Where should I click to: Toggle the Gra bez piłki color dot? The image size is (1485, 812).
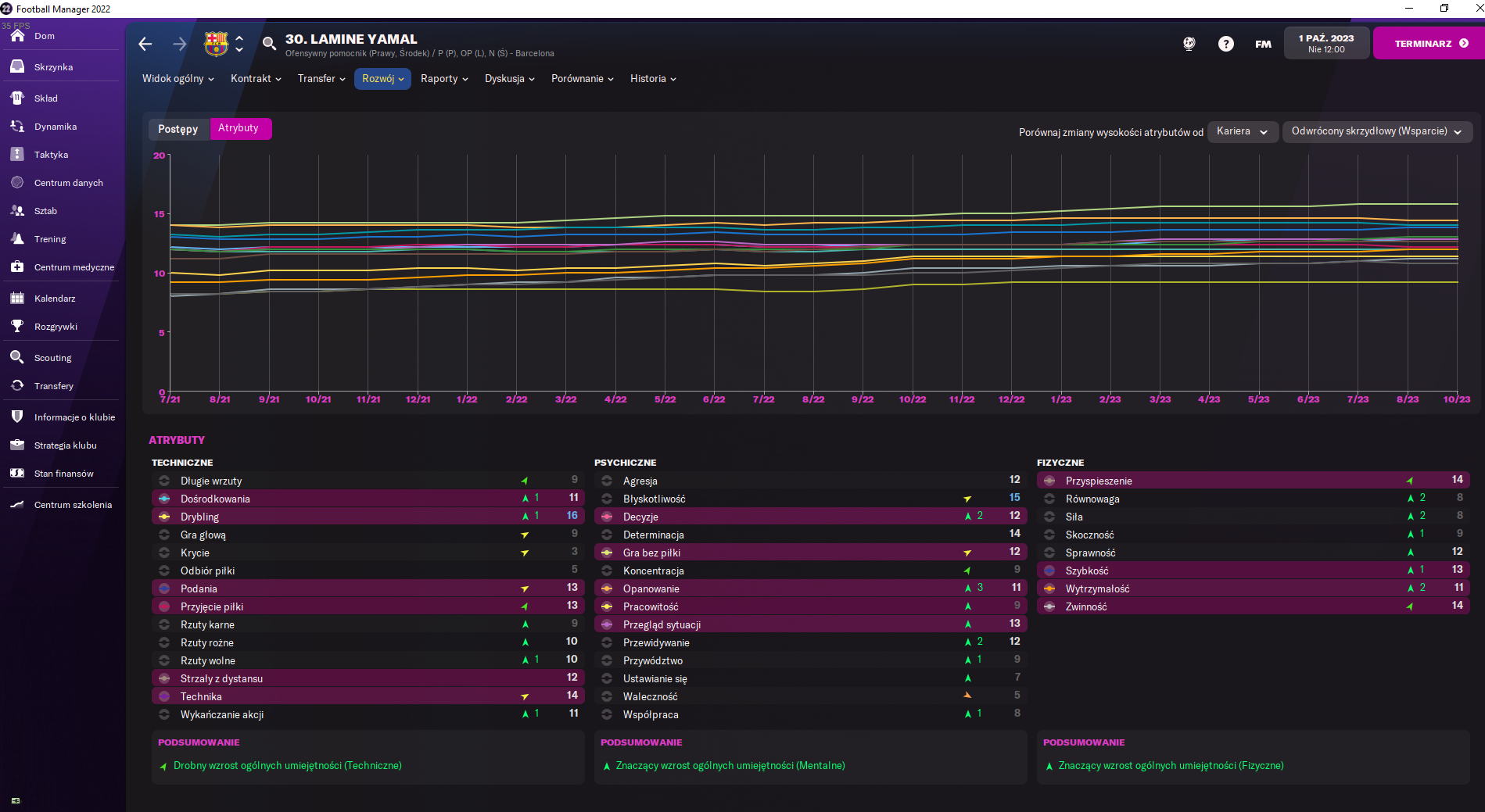point(607,553)
